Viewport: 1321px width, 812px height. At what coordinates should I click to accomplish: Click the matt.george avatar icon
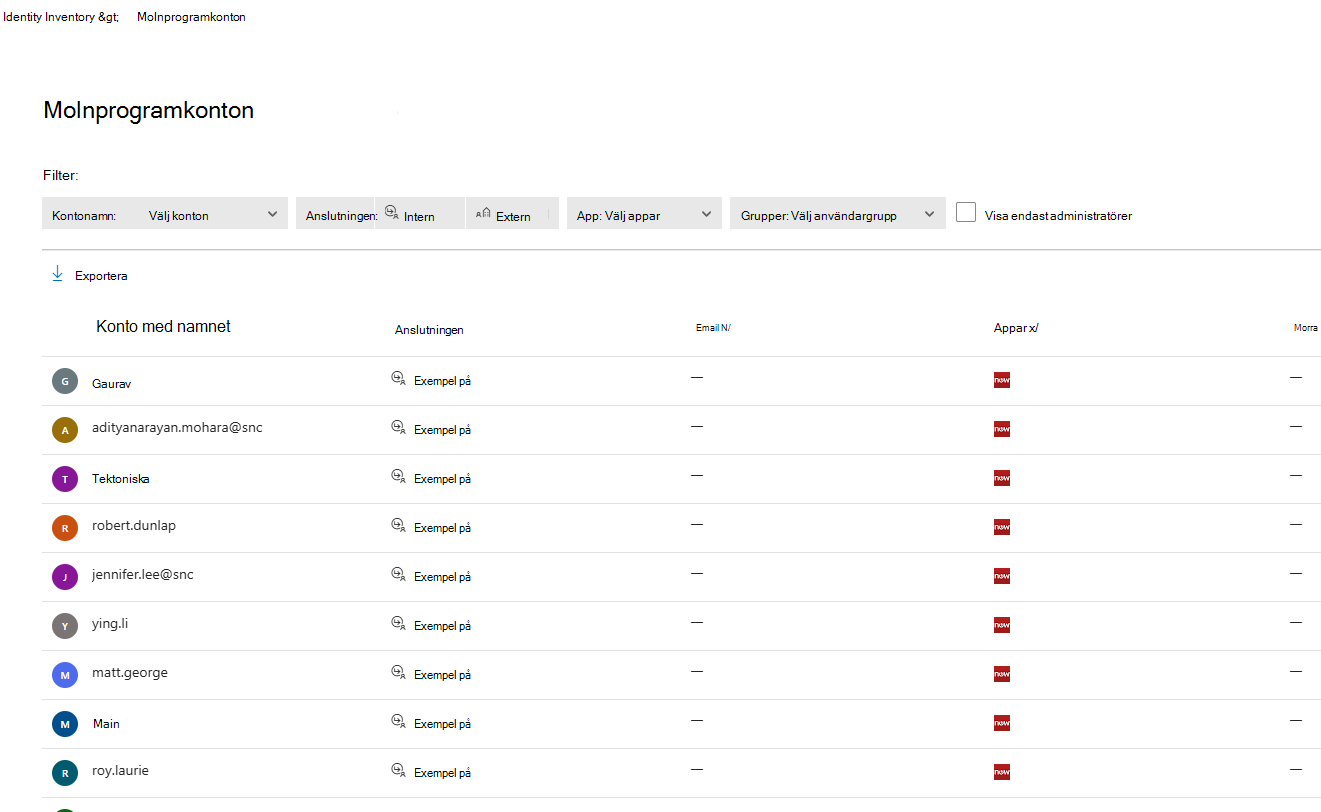coord(65,675)
